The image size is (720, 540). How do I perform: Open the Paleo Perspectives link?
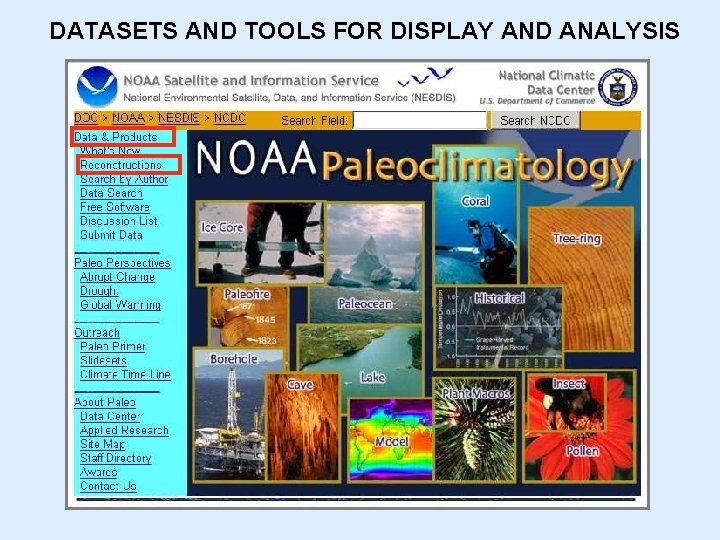122,263
